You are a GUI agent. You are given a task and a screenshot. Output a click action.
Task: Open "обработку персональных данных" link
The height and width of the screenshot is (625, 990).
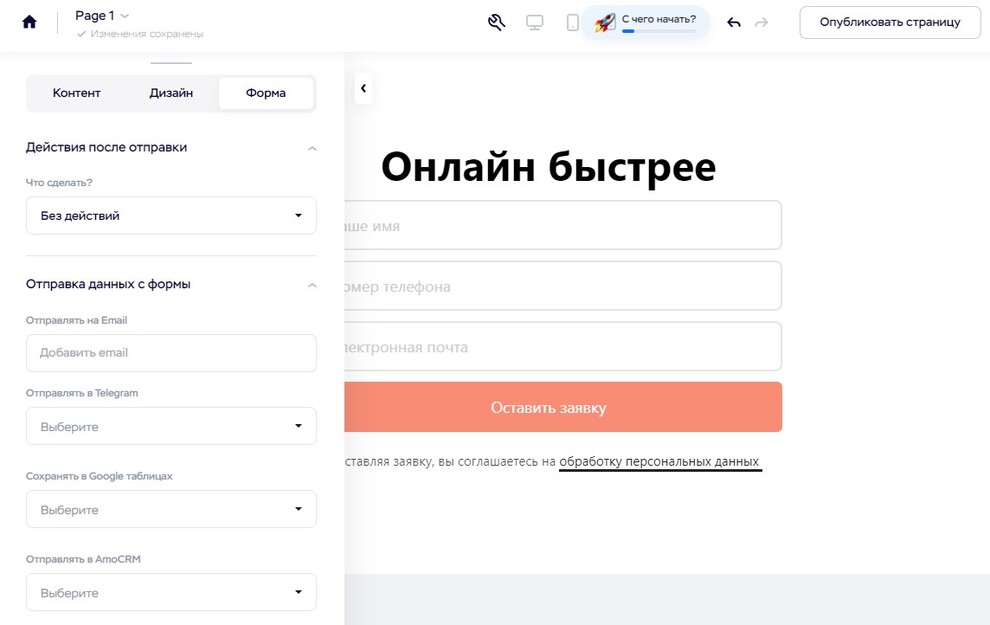659,461
